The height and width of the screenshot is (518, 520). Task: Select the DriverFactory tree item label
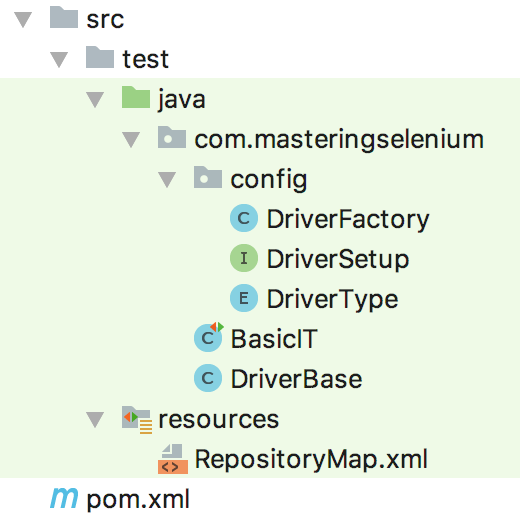pyautogui.click(x=348, y=220)
